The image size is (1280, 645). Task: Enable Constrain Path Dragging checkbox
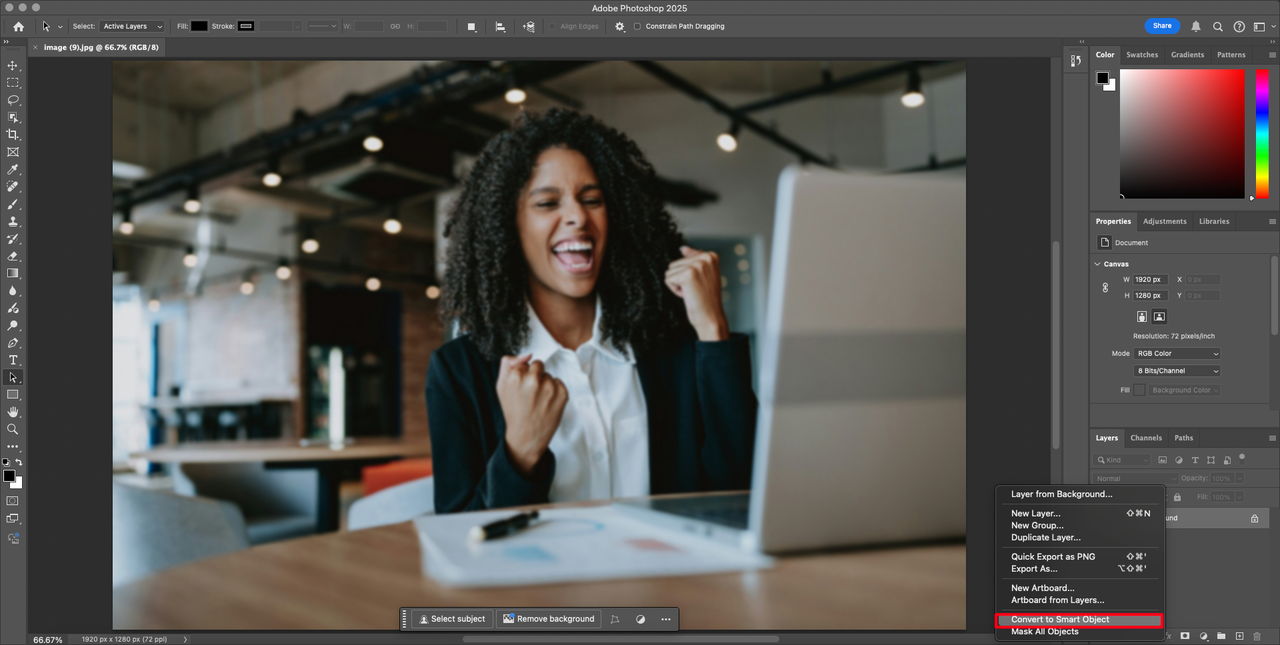[638, 26]
